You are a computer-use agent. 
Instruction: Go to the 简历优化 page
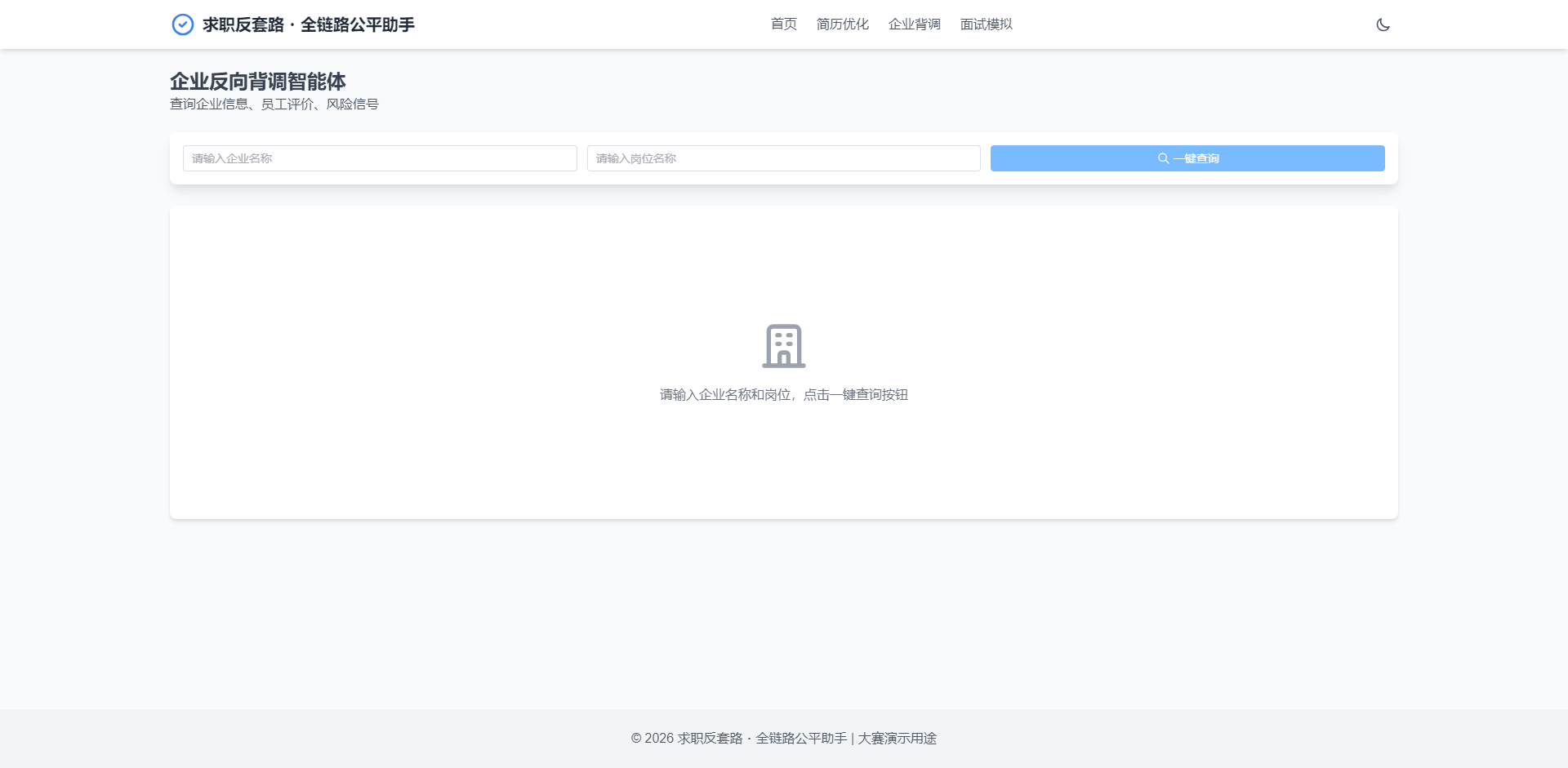point(842,24)
